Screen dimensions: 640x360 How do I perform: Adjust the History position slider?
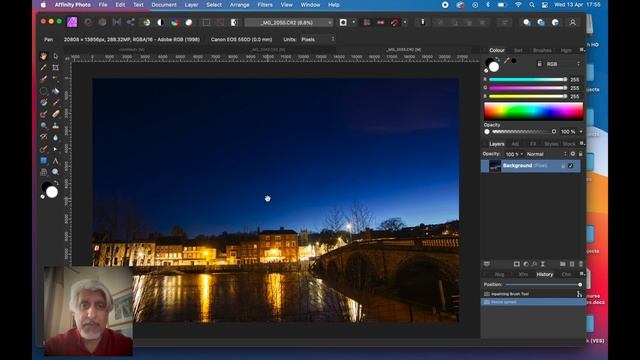(543, 284)
